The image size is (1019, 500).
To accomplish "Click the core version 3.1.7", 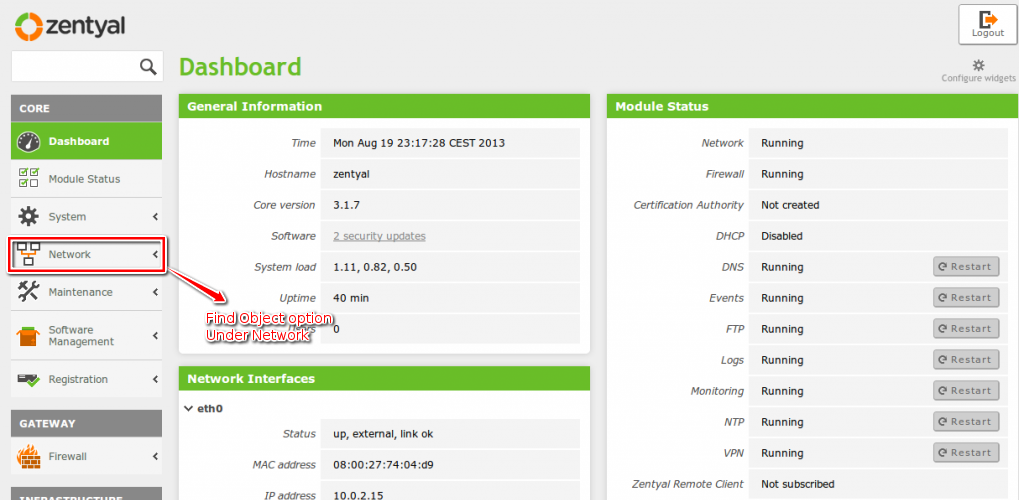I will pyautogui.click(x=346, y=205).
